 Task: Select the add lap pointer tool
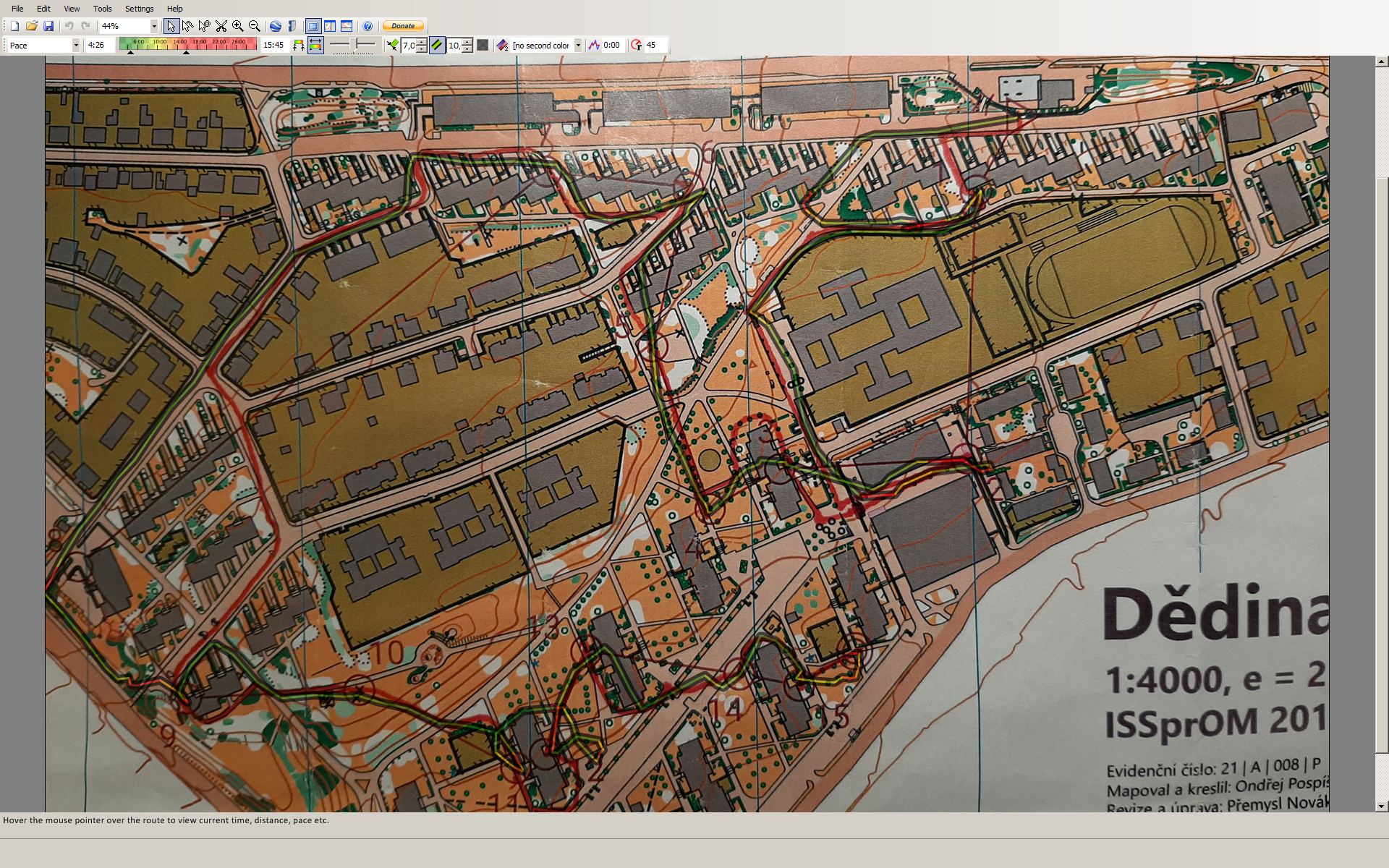(205, 26)
